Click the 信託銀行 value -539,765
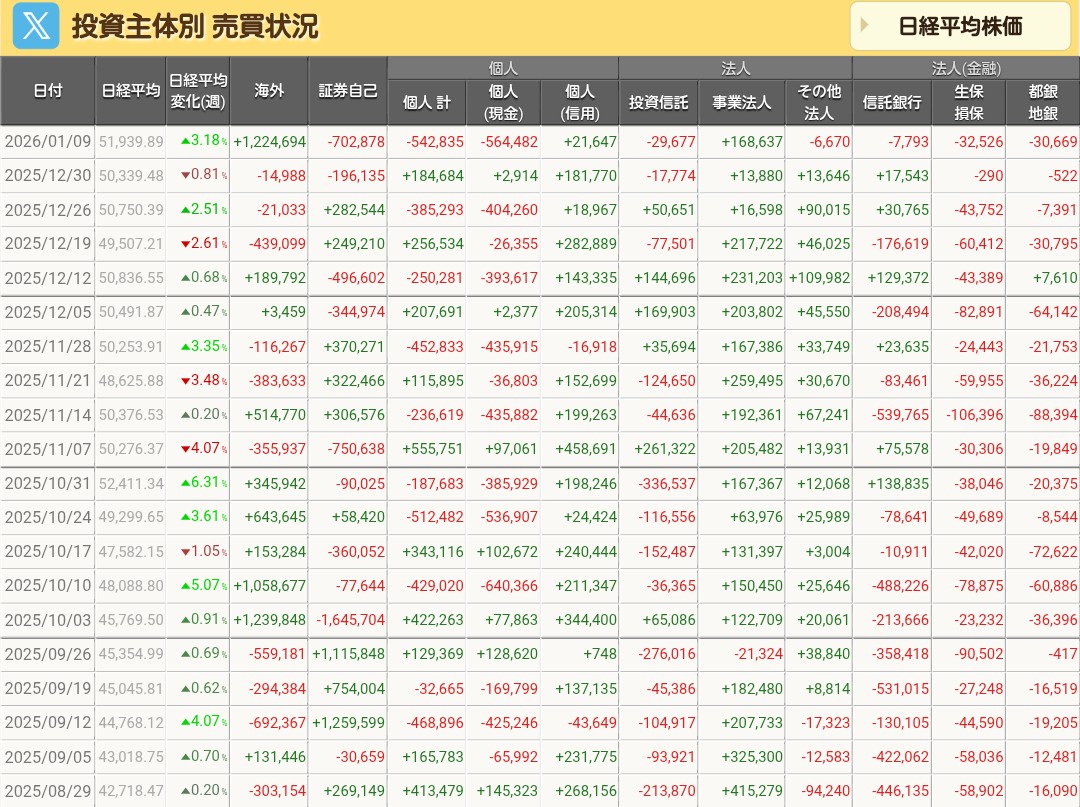The height and width of the screenshot is (807, 1080). 900,415
